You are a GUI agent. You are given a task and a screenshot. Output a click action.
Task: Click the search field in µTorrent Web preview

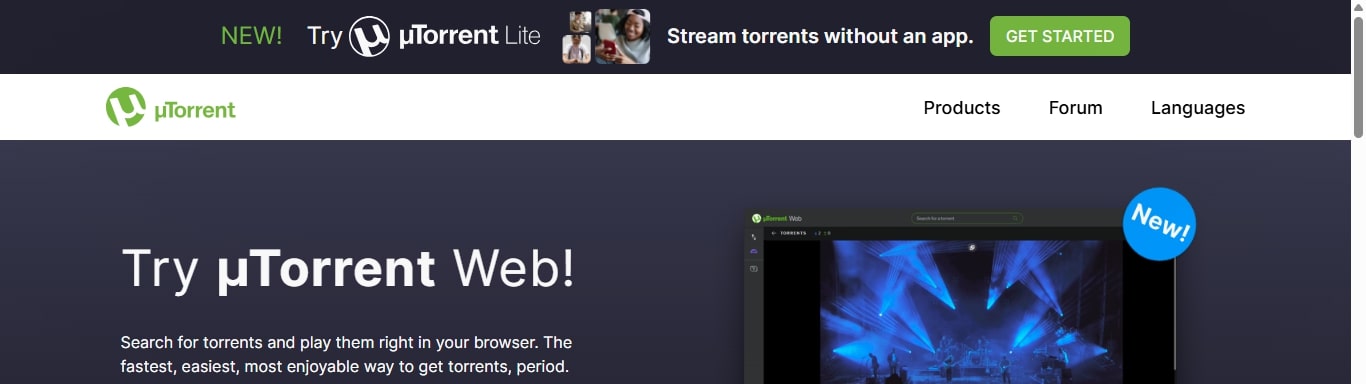coord(966,218)
